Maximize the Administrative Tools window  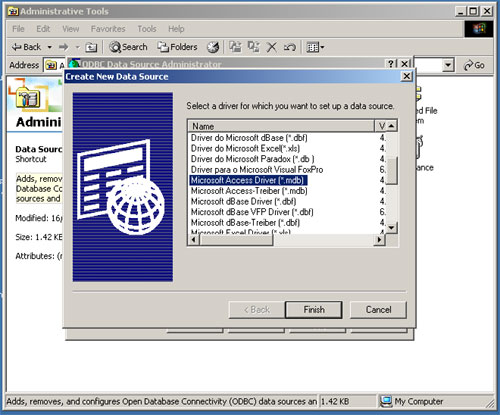[473, 11]
